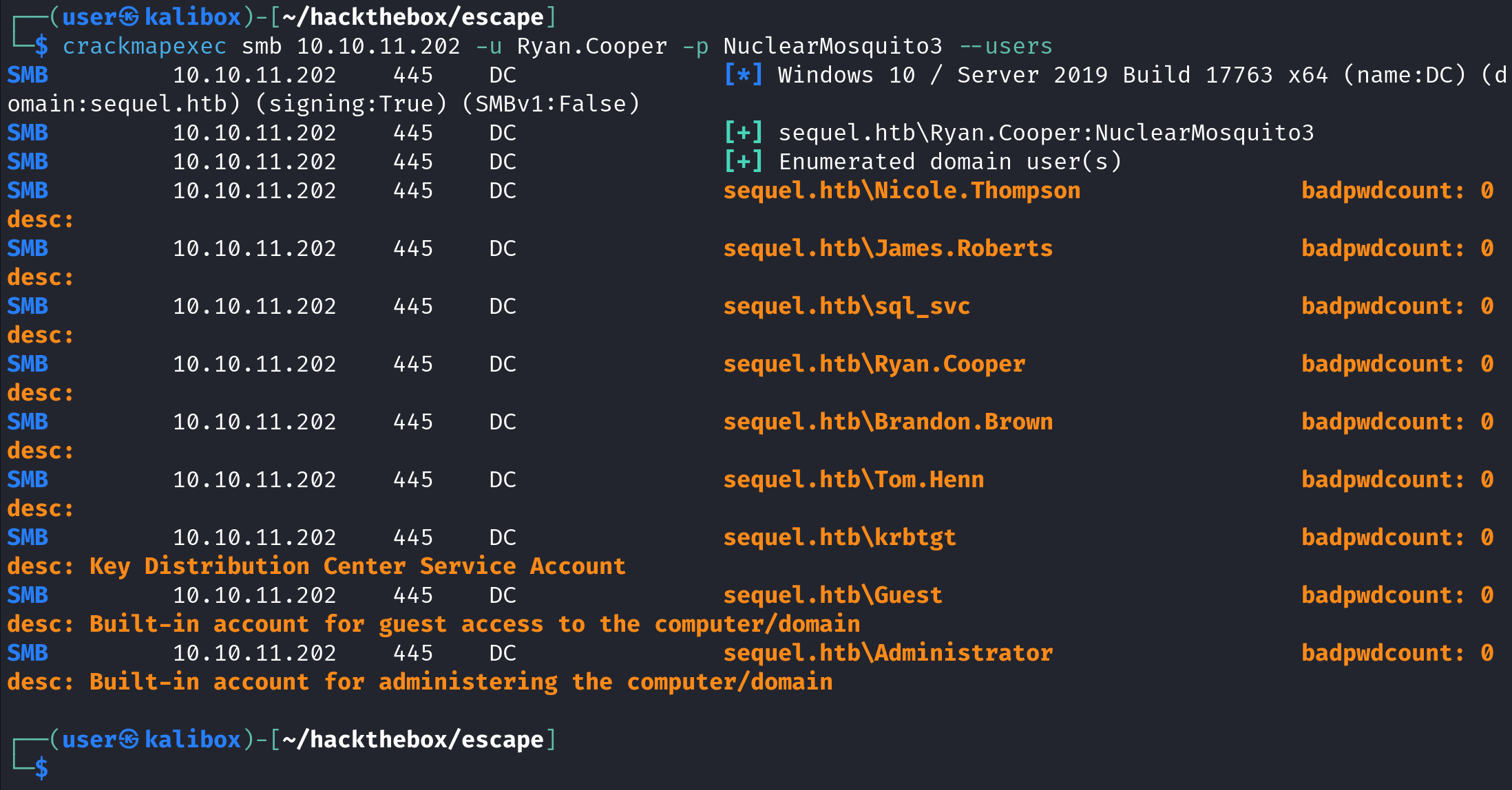Click the empty bottom prompt line after $
1512x790 pixels.
click(757, 768)
